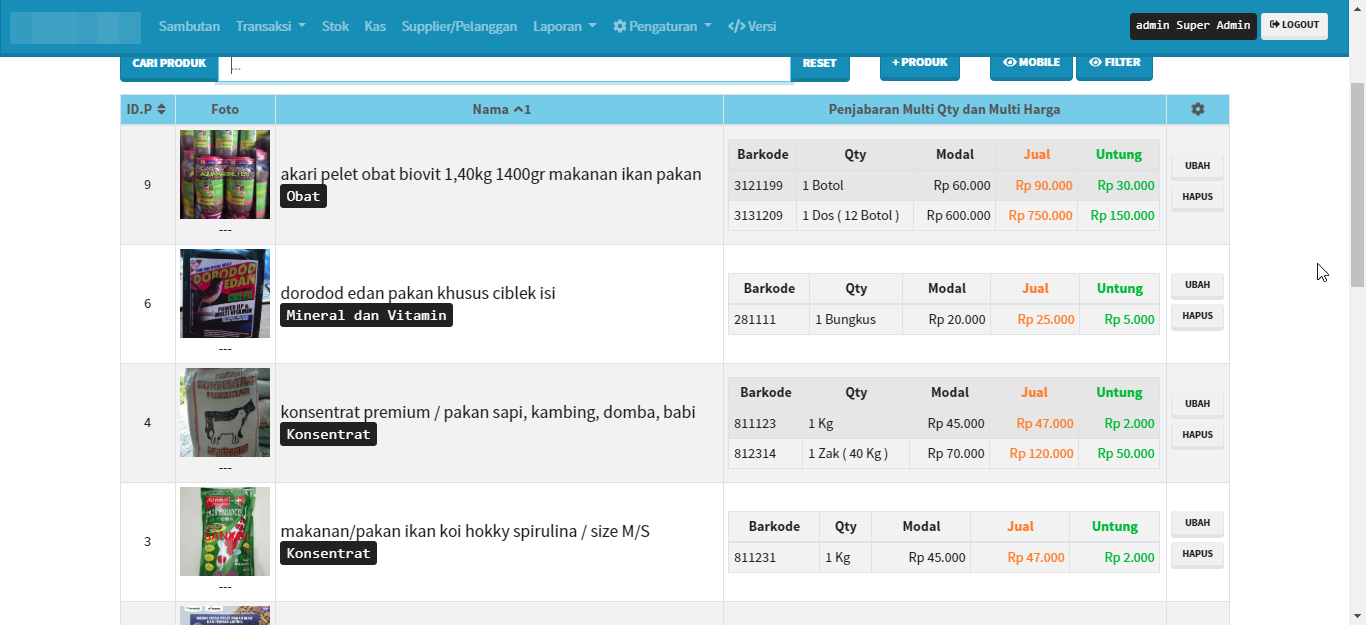Click the gear icon in table header
Screen dimensions: 1366x625
[1197, 109]
